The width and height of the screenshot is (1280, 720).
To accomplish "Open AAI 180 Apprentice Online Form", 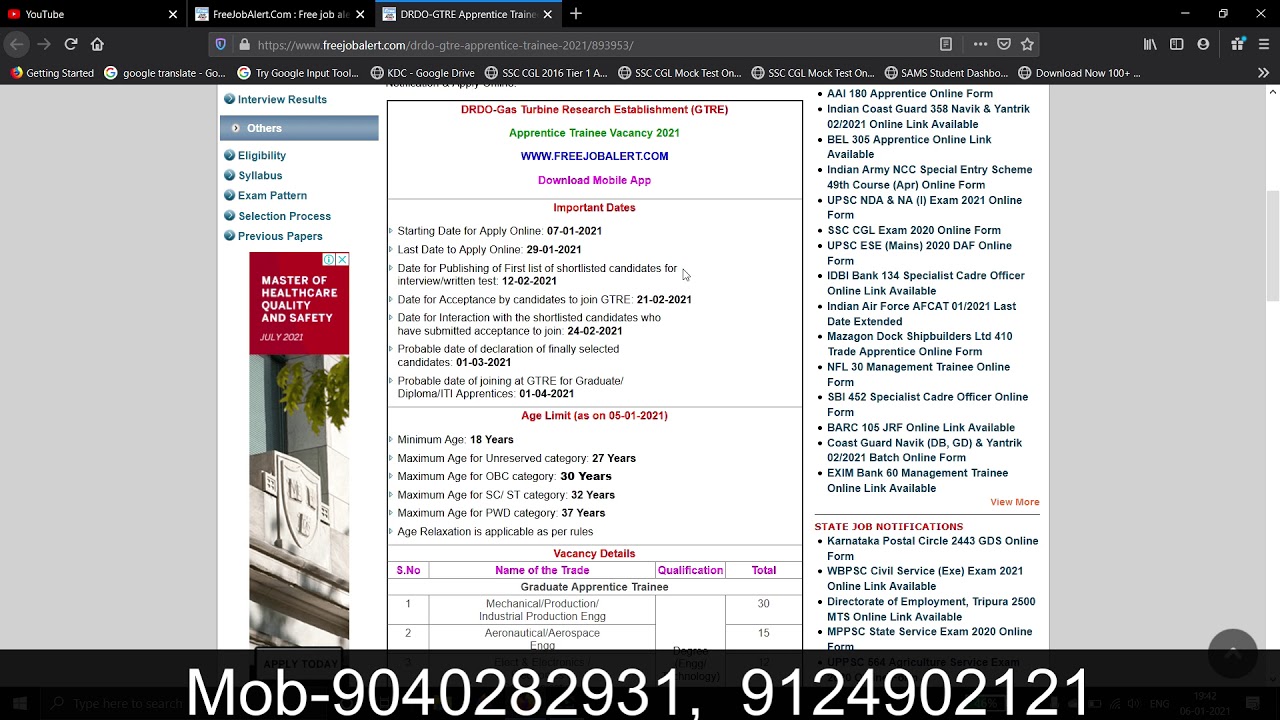I will click(x=910, y=94).
